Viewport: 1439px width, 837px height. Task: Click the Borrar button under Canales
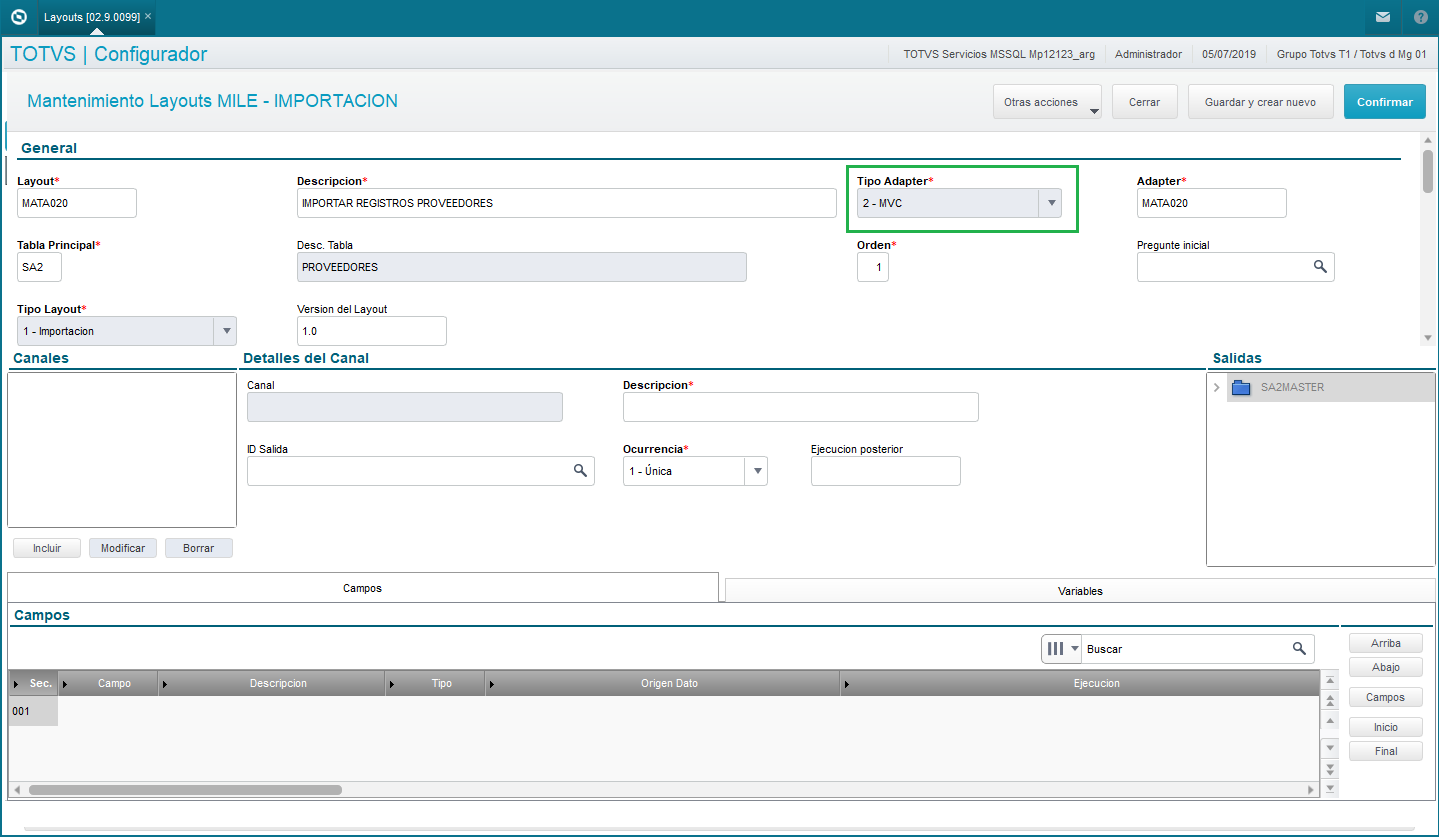199,548
